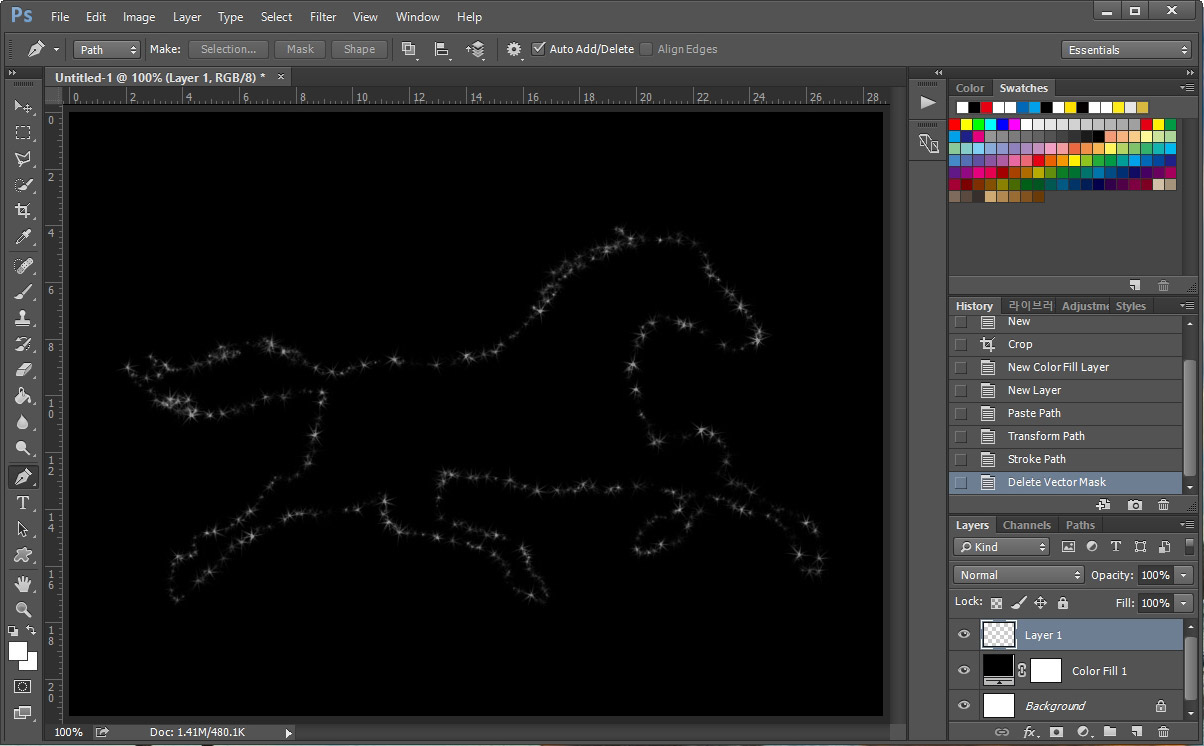
Task: Click the Color Fill 1 layer thumbnail
Action: [x=998, y=670]
